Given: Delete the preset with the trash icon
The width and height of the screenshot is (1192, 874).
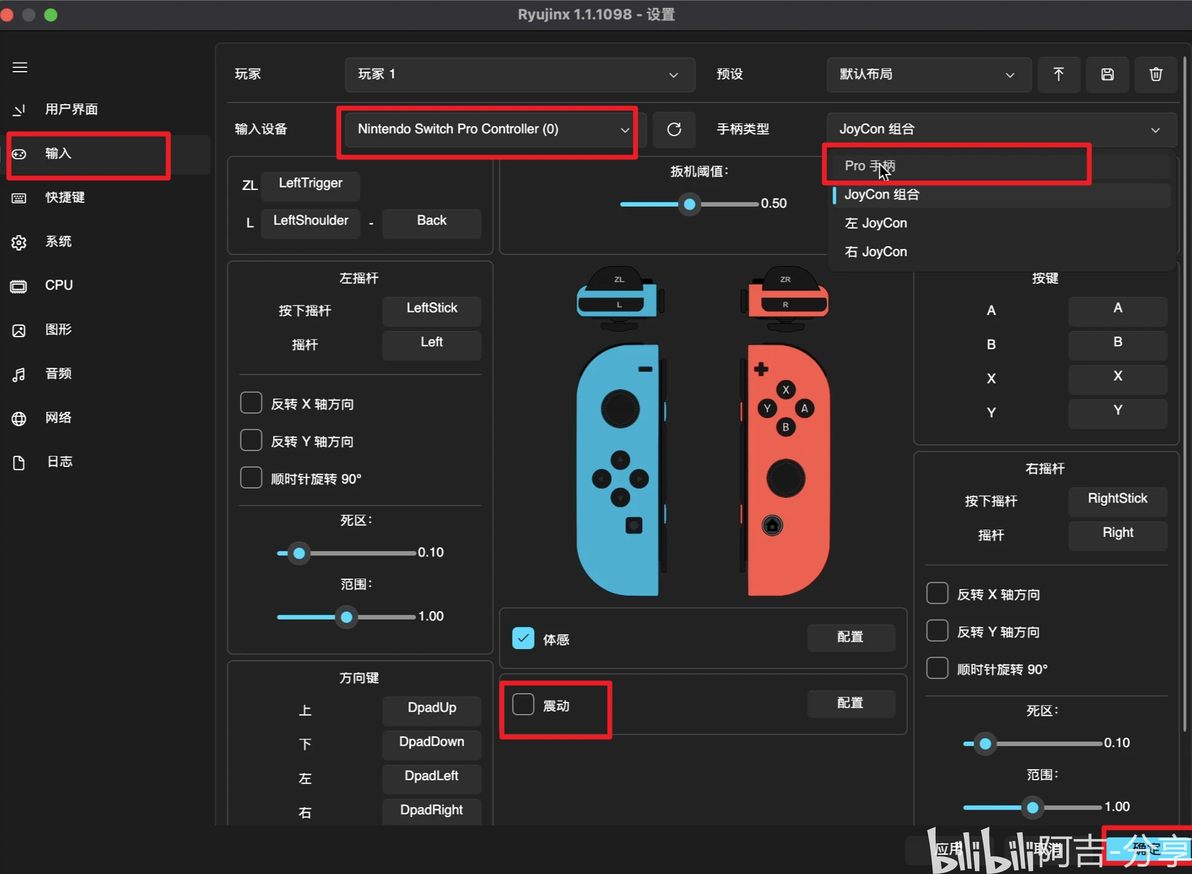Looking at the screenshot, I should point(1156,74).
